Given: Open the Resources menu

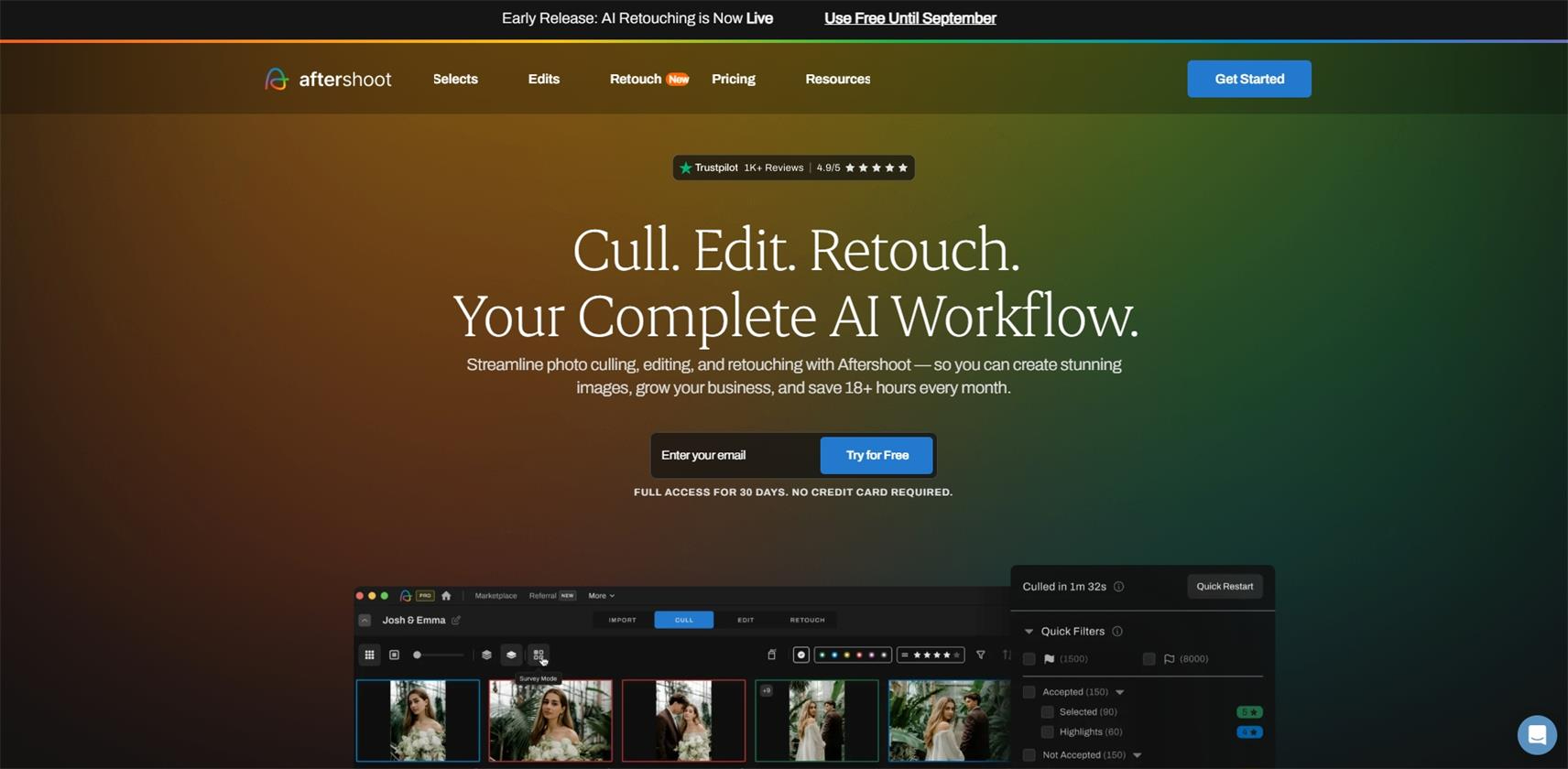Looking at the screenshot, I should pyautogui.click(x=838, y=79).
